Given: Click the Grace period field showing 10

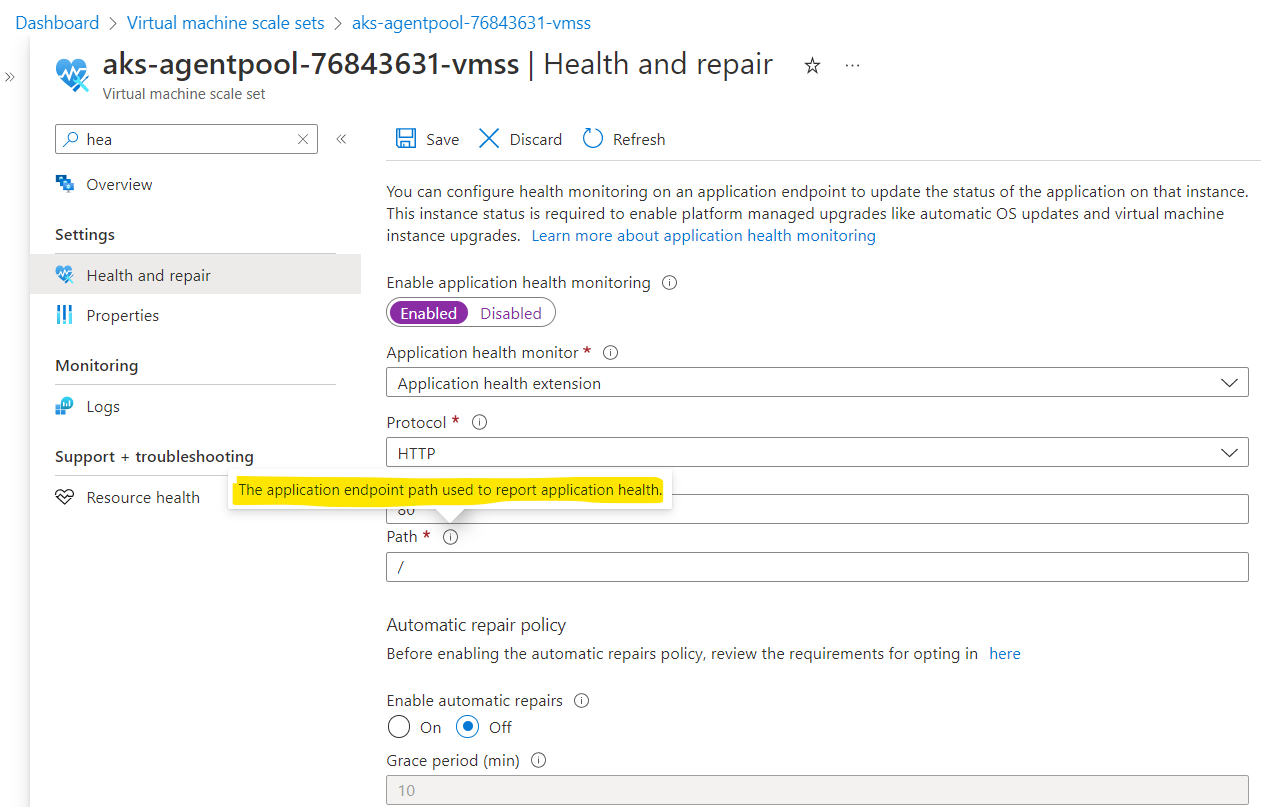Looking at the screenshot, I should click(x=817, y=790).
